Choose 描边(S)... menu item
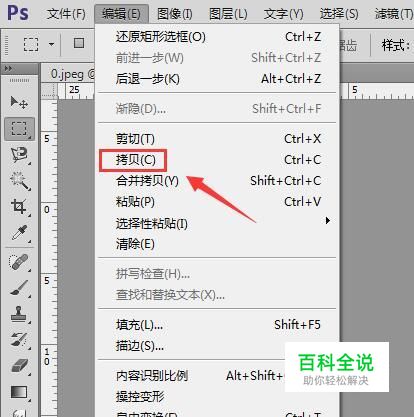This screenshot has width=414, height=417. [x=218, y=346]
